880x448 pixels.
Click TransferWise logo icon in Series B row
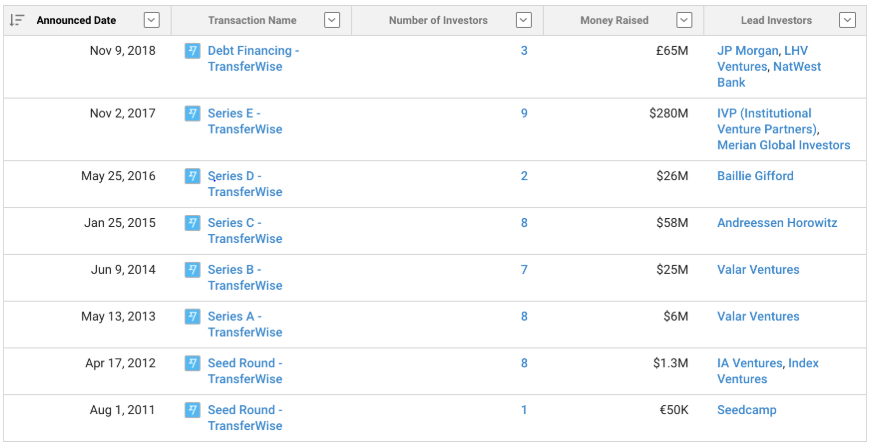[x=192, y=270]
